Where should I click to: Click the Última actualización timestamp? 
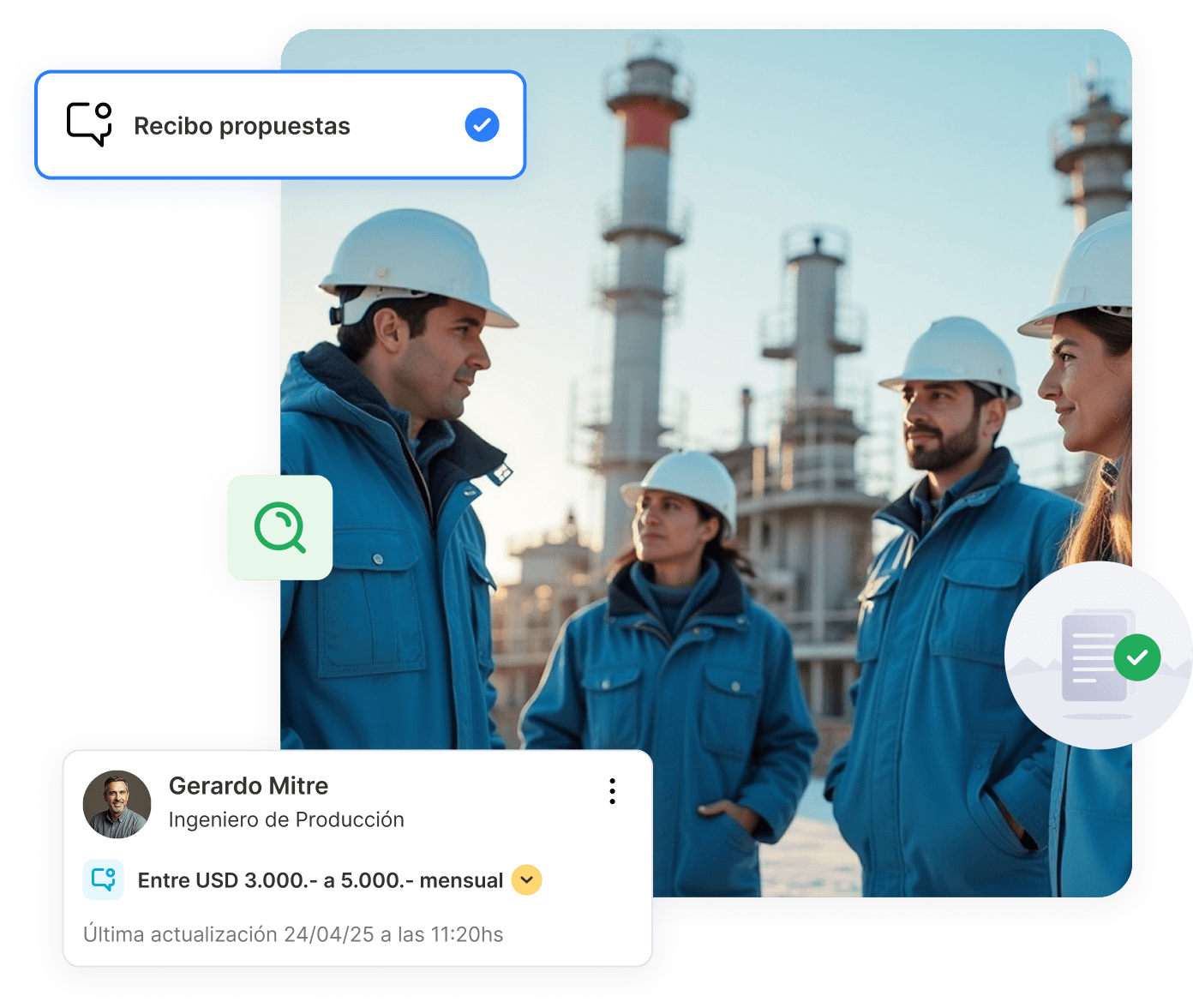point(294,934)
